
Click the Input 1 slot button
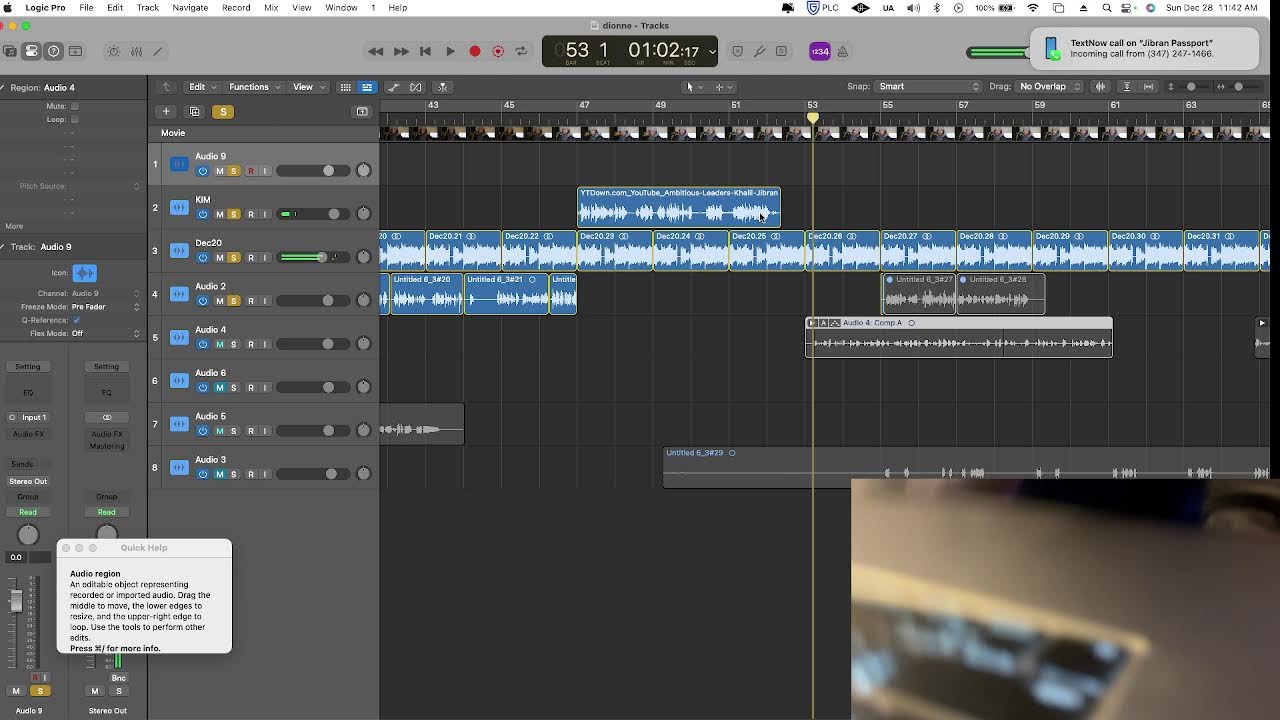(34, 417)
